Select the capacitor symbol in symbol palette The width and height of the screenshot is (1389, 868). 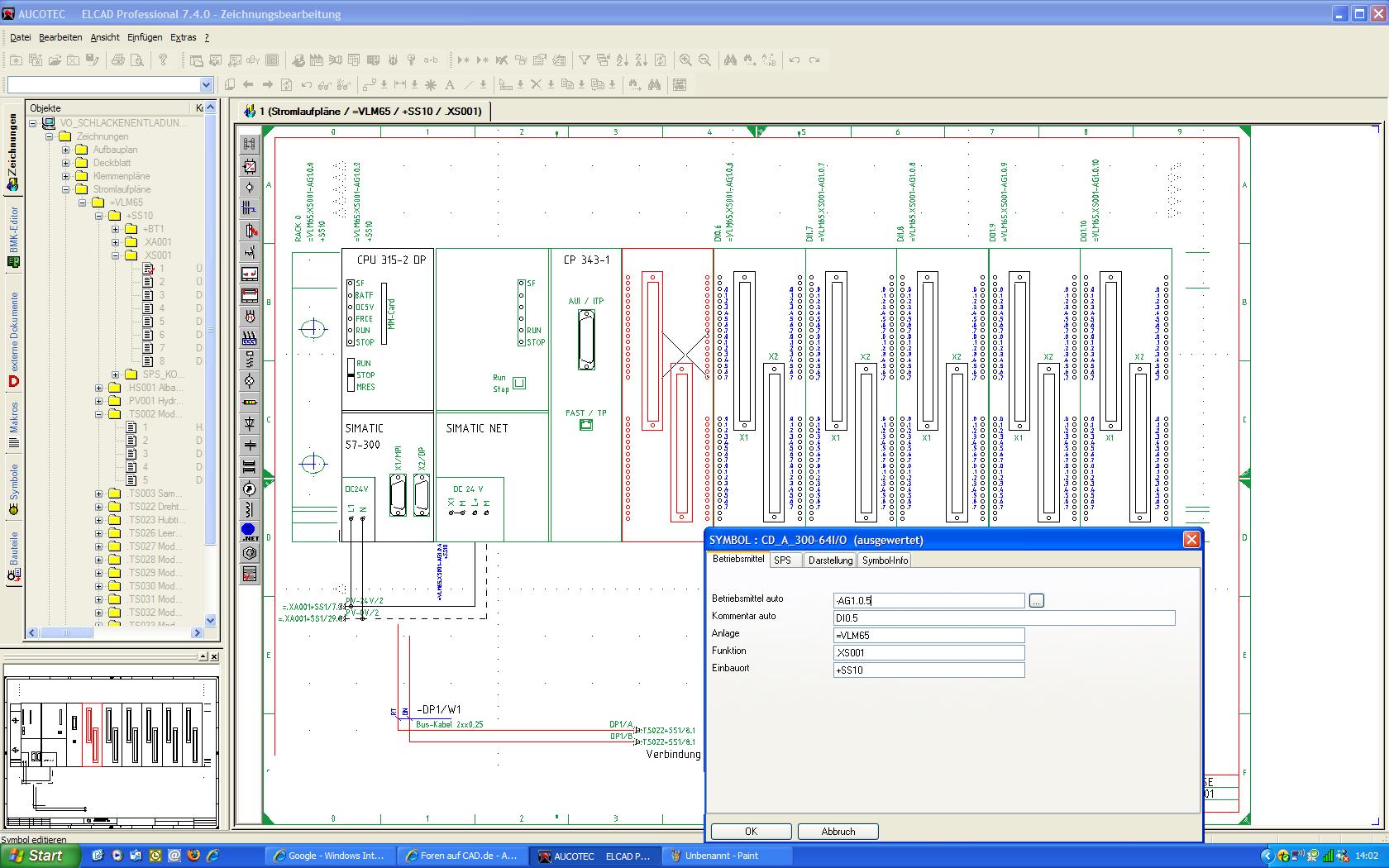tap(250, 446)
